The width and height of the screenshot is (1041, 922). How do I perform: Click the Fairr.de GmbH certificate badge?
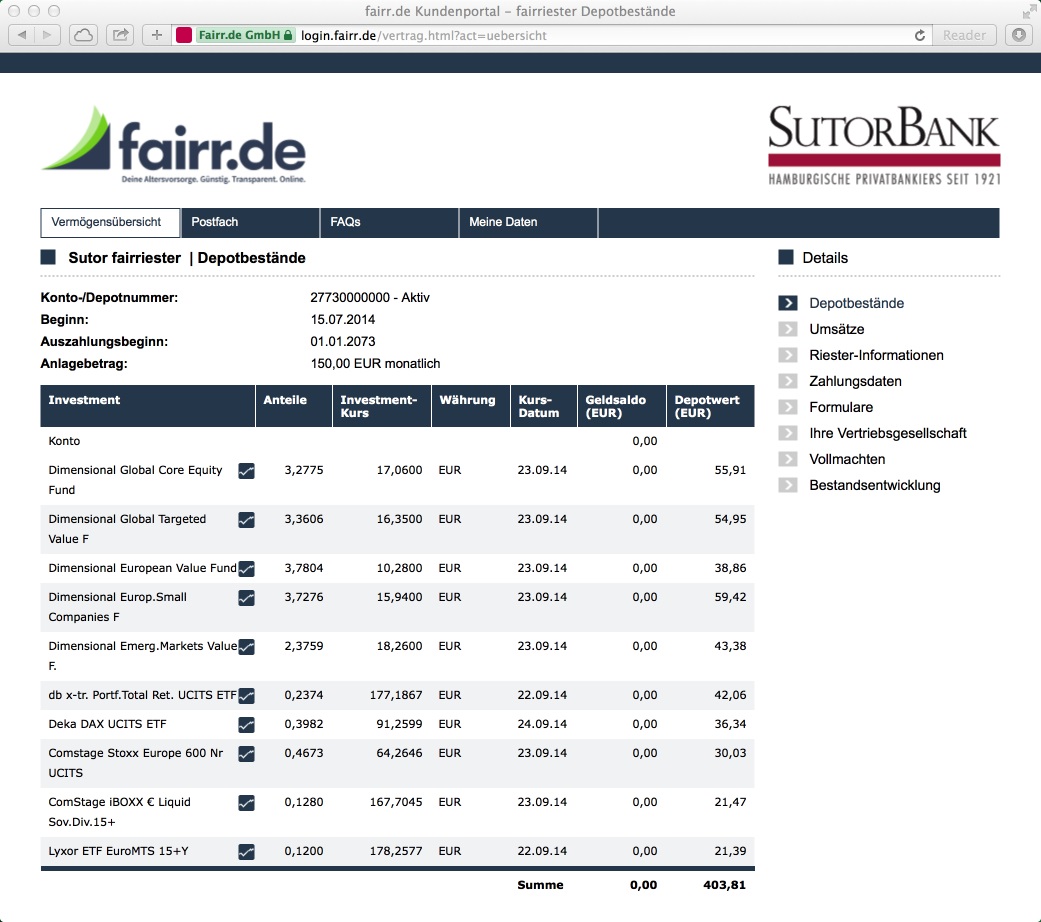click(245, 35)
